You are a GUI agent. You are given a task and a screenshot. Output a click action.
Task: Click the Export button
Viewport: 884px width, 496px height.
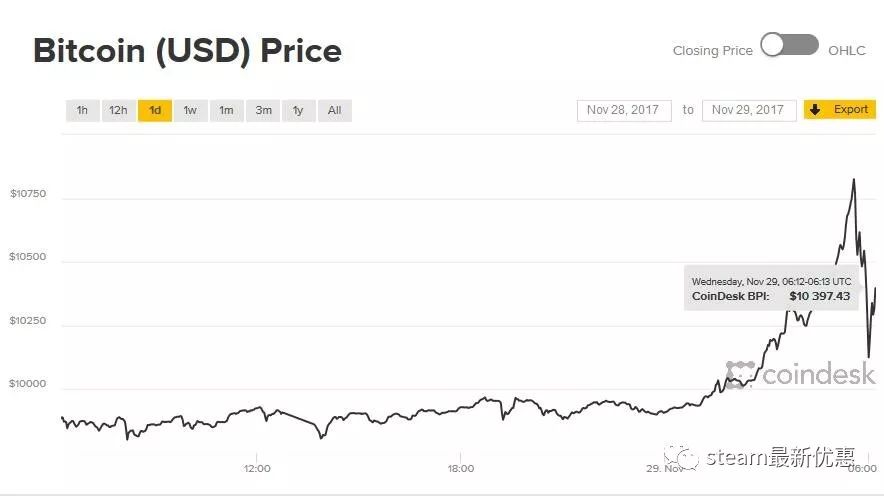(839, 110)
